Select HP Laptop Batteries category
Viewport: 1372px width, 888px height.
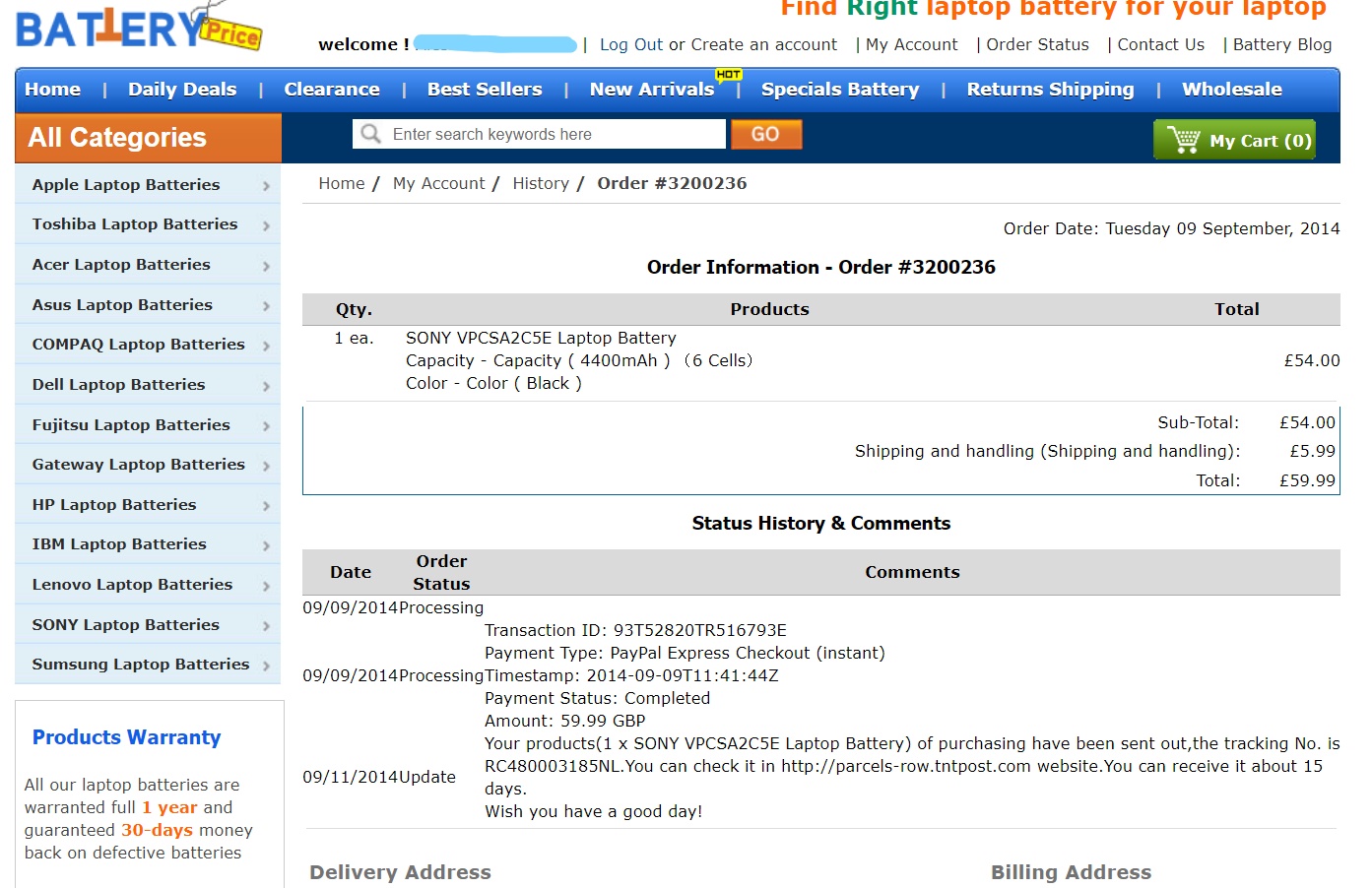pyautogui.click(x=114, y=505)
